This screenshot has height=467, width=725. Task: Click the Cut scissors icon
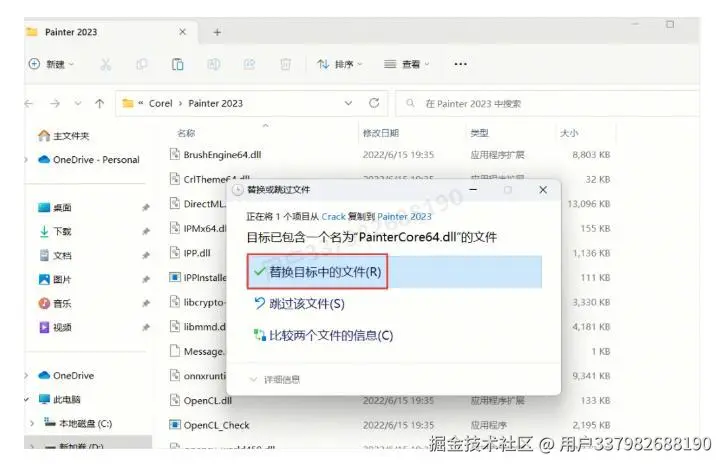tap(105, 64)
